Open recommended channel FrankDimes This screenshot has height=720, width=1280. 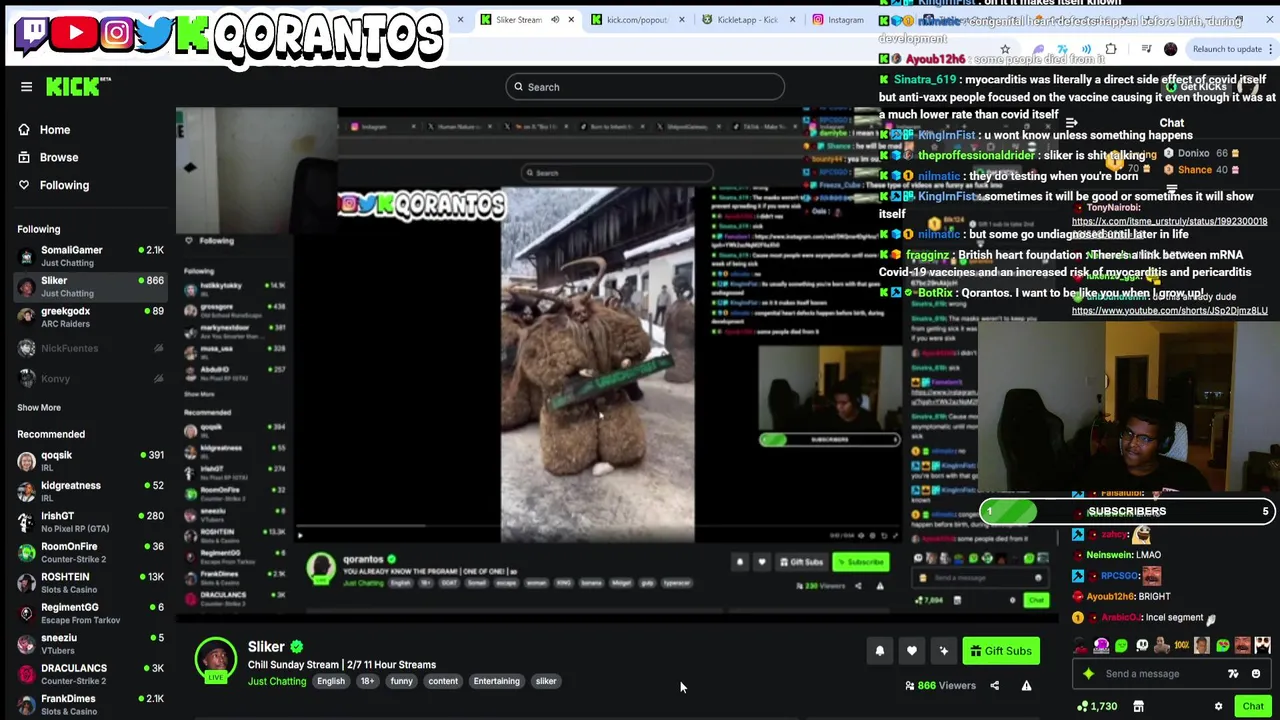tap(90, 705)
